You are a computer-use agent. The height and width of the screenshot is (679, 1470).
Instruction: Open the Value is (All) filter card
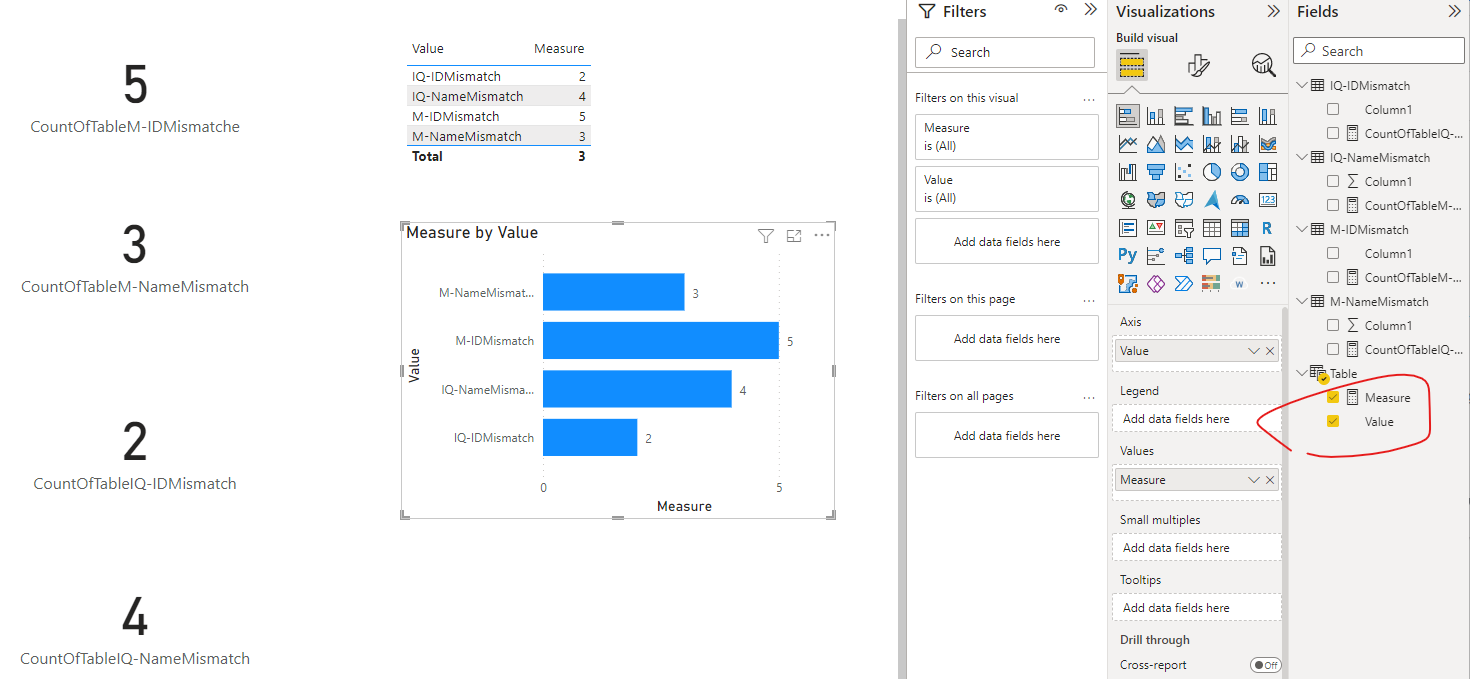tap(1007, 189)
